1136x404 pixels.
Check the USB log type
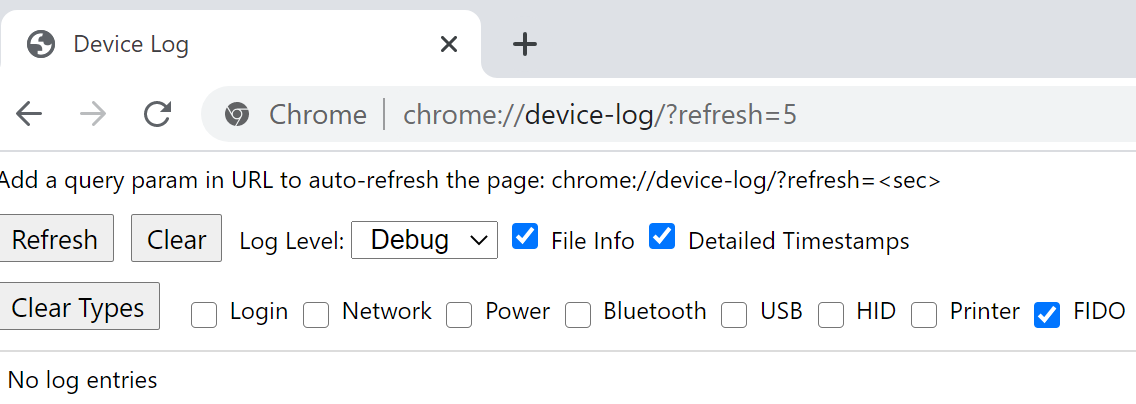point(734,315)
